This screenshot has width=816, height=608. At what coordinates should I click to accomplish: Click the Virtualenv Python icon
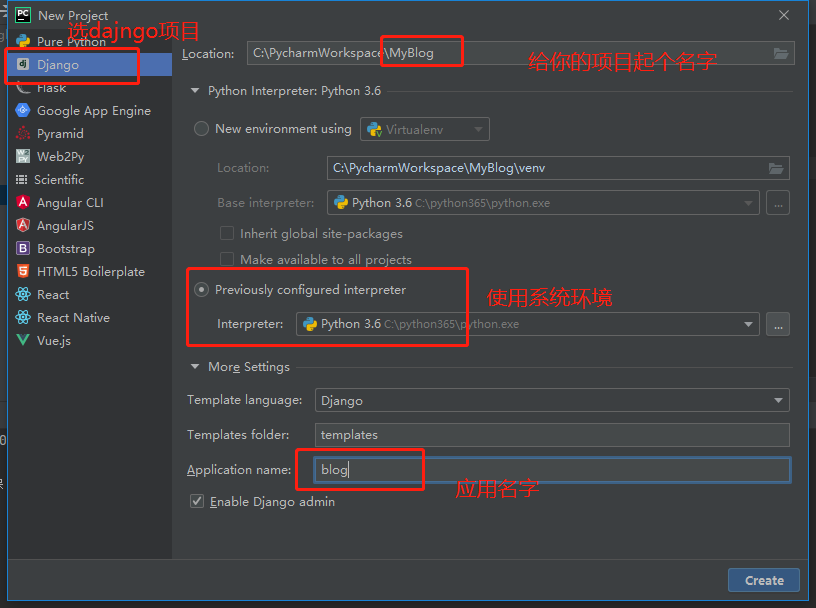(x=374, y=129)
